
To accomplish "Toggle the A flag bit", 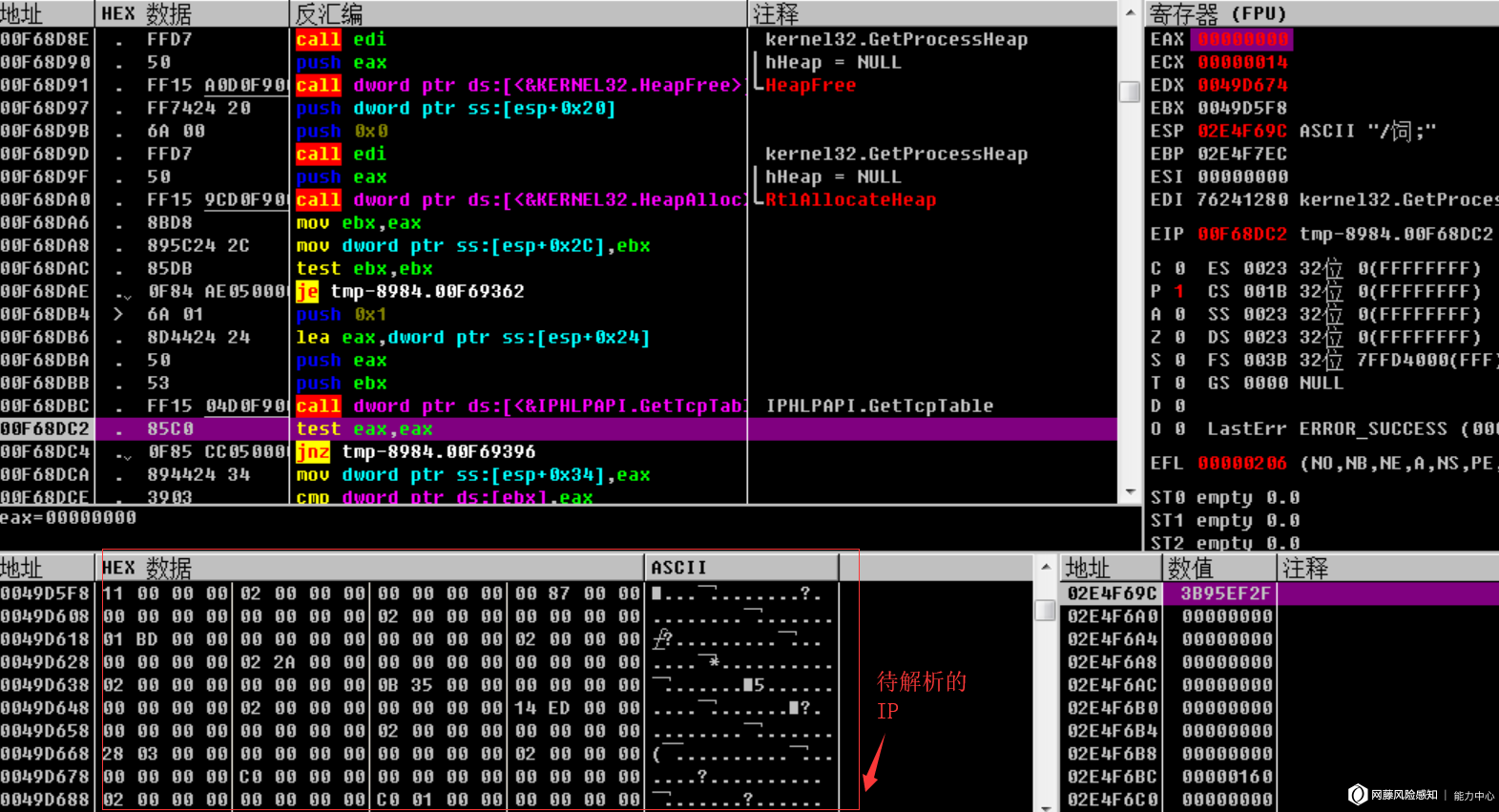I will point(1180,314).
